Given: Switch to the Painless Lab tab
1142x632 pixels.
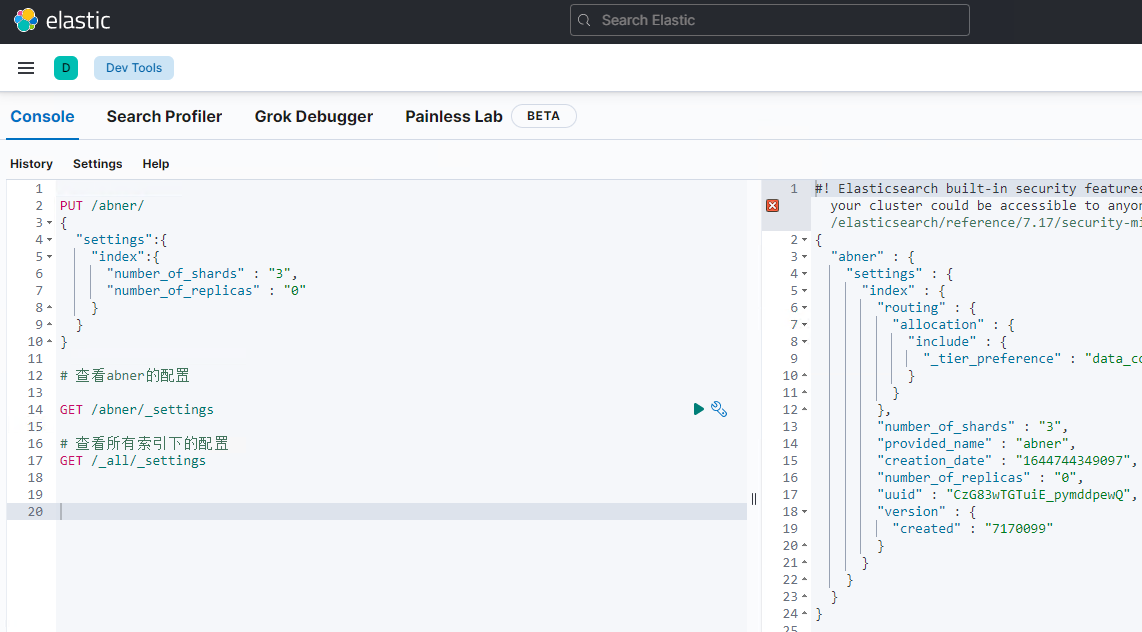Looking at the screenshot, I should [x=454, y=116].
